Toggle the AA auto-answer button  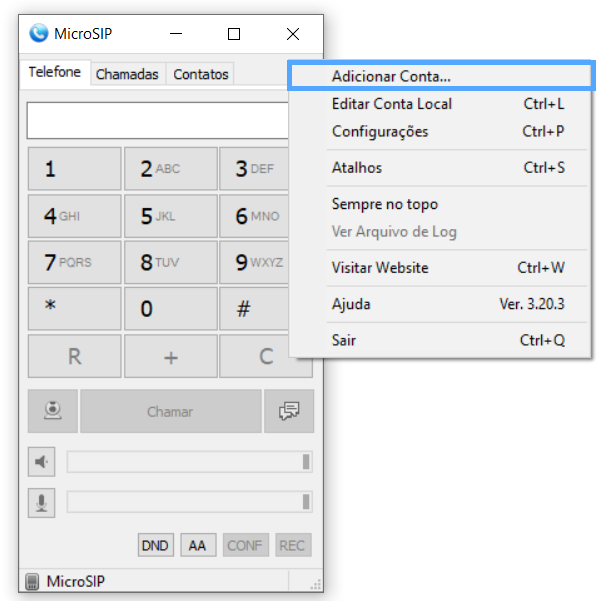point(197,545)
